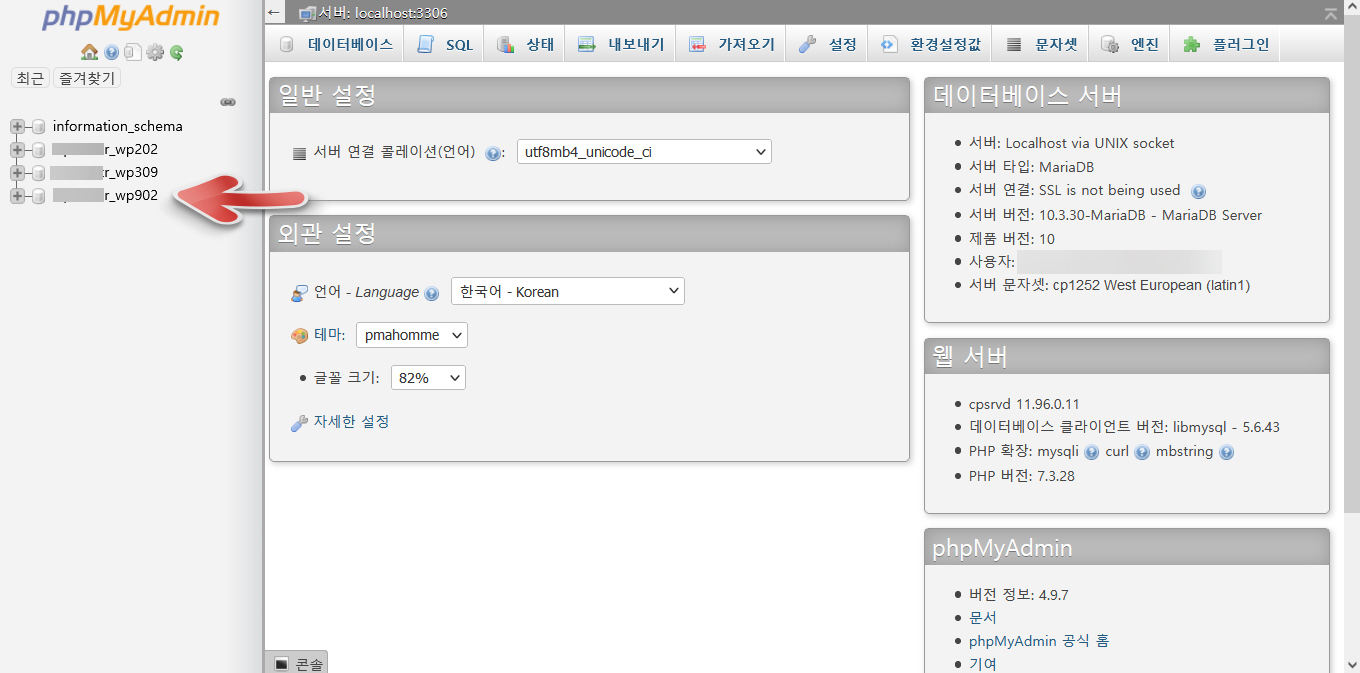The width and height of the screenshot is (1360, 673).
Task: Select the r_wp309 database name
Action: coord(105,172)
